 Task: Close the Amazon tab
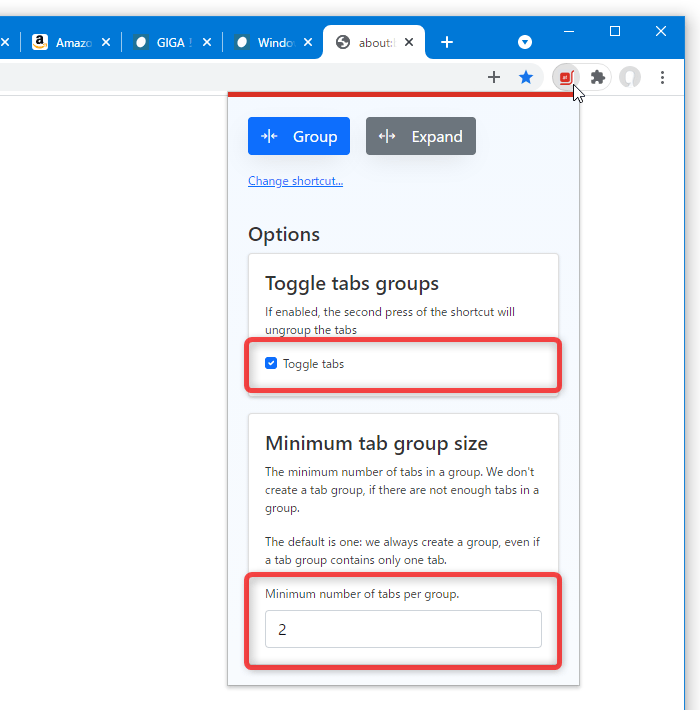coord(106,42)
